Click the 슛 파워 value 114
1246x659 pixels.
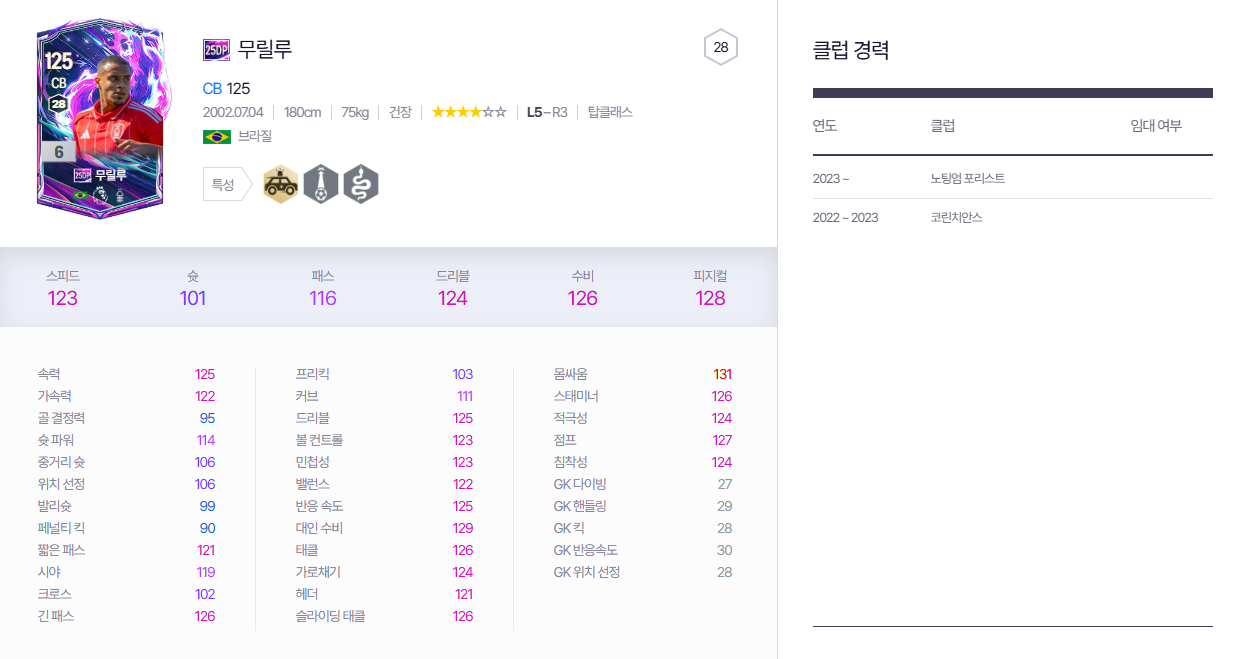205,440
